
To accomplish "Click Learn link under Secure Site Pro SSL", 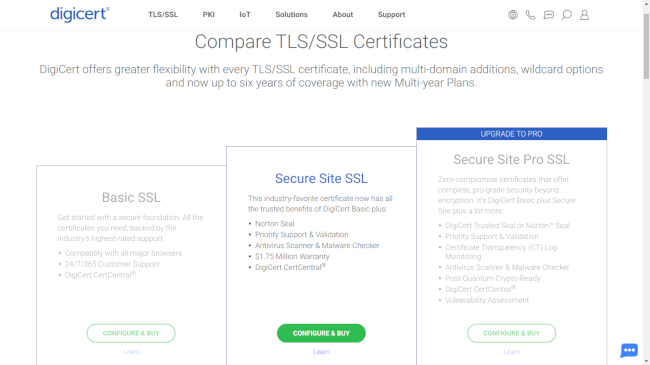I will coord(512,352).
